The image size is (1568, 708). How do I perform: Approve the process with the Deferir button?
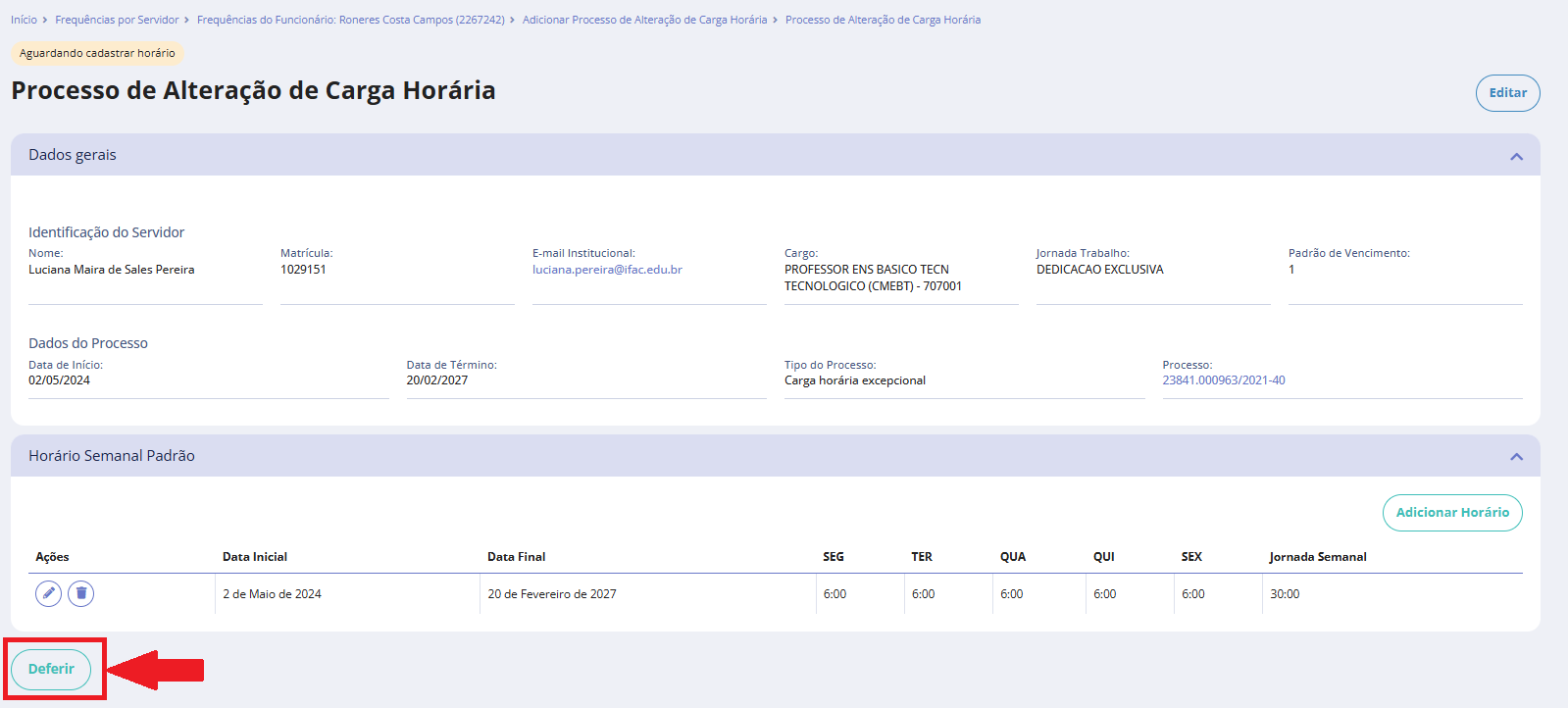point(51,669)
